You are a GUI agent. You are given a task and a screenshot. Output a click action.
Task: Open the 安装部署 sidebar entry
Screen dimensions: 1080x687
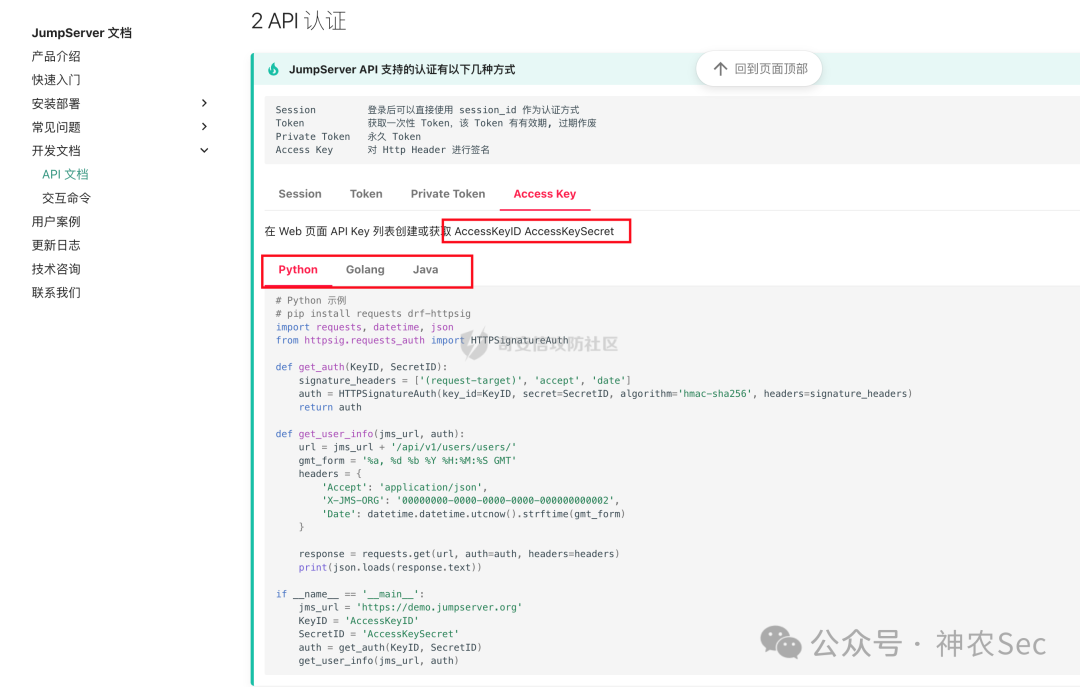(56, 103)
